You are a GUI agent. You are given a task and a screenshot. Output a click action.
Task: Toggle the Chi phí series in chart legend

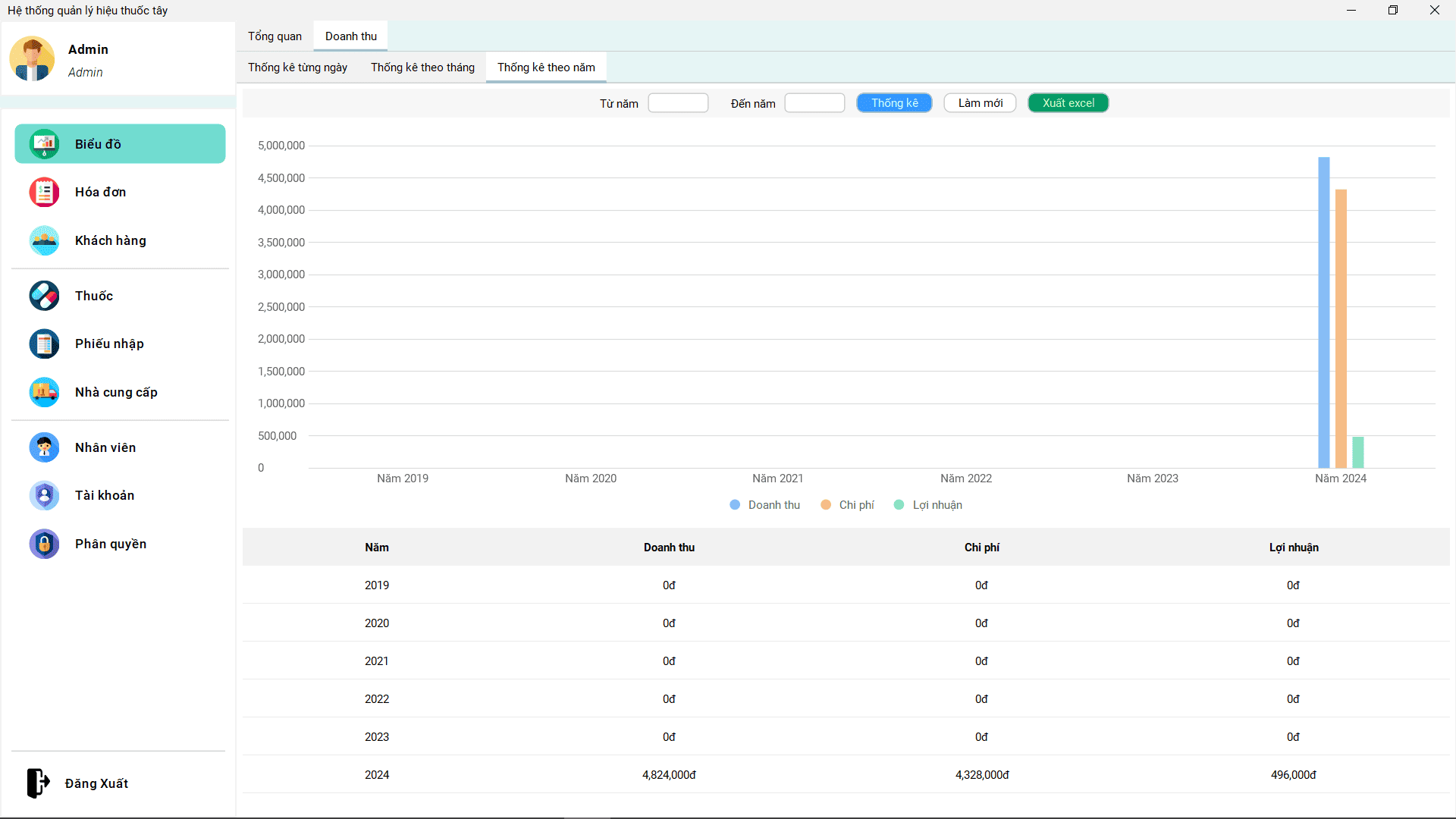coord(846,504)
